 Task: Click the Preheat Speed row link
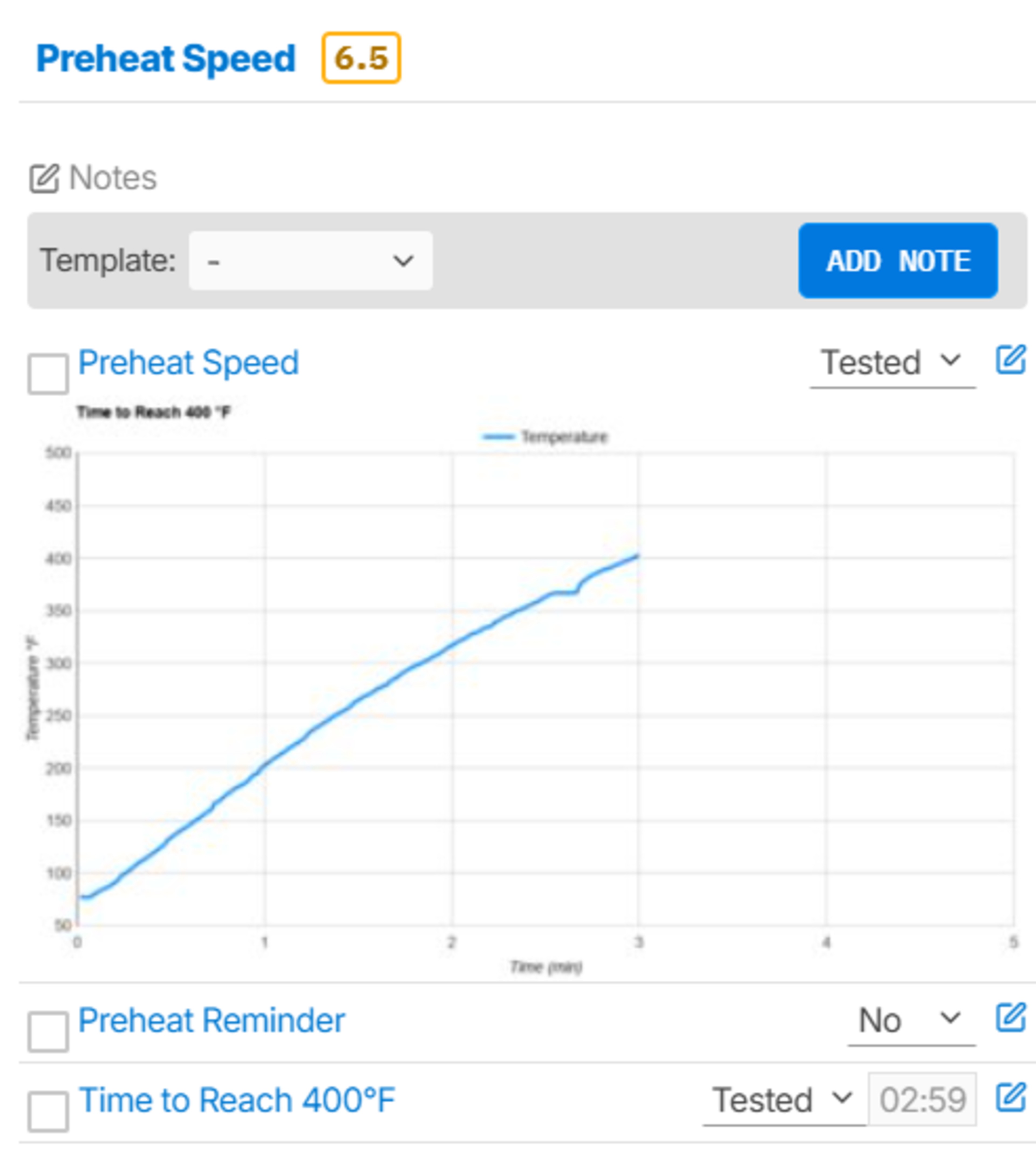coord(188,363)
